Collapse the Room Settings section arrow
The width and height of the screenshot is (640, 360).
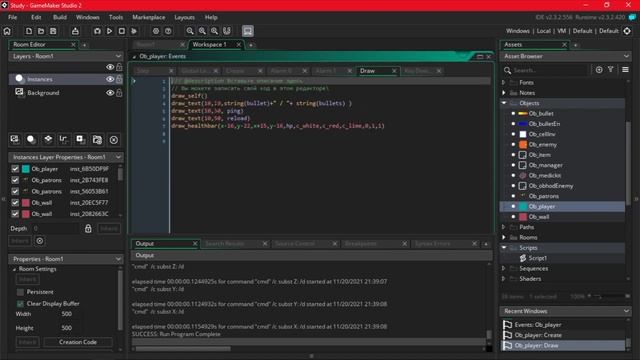(14, 269)
